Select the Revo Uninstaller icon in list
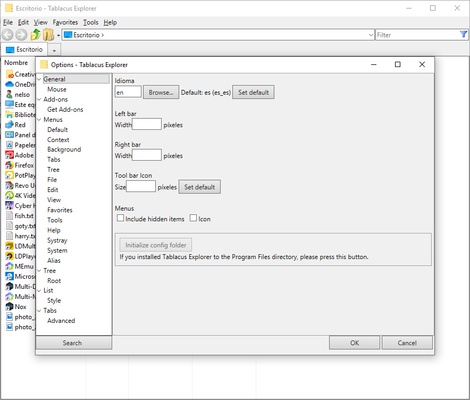The height and width of the screenshot is (400, 470). point(9,185)
